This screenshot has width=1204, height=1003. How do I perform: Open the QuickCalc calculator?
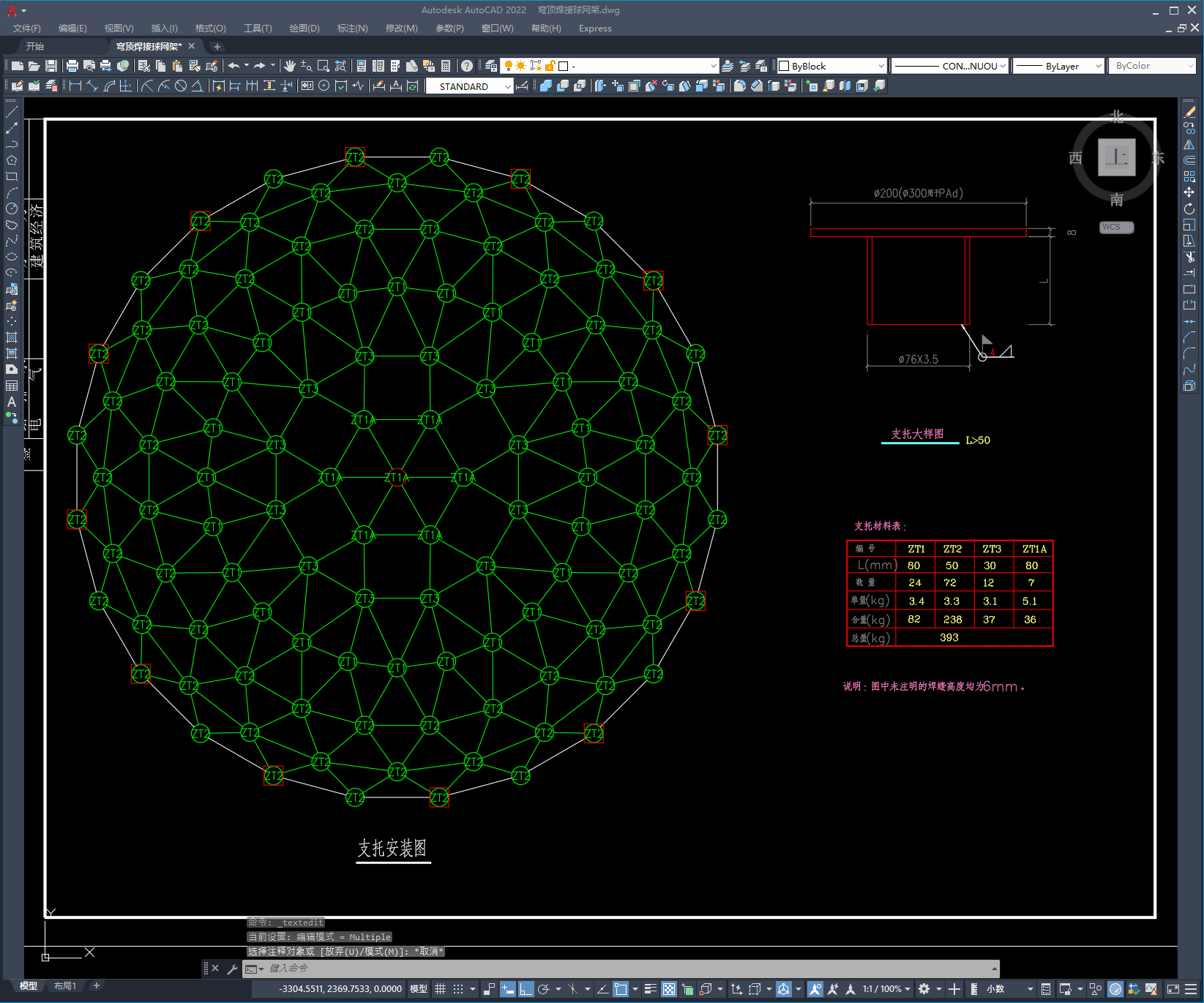(x=446, y=66)
